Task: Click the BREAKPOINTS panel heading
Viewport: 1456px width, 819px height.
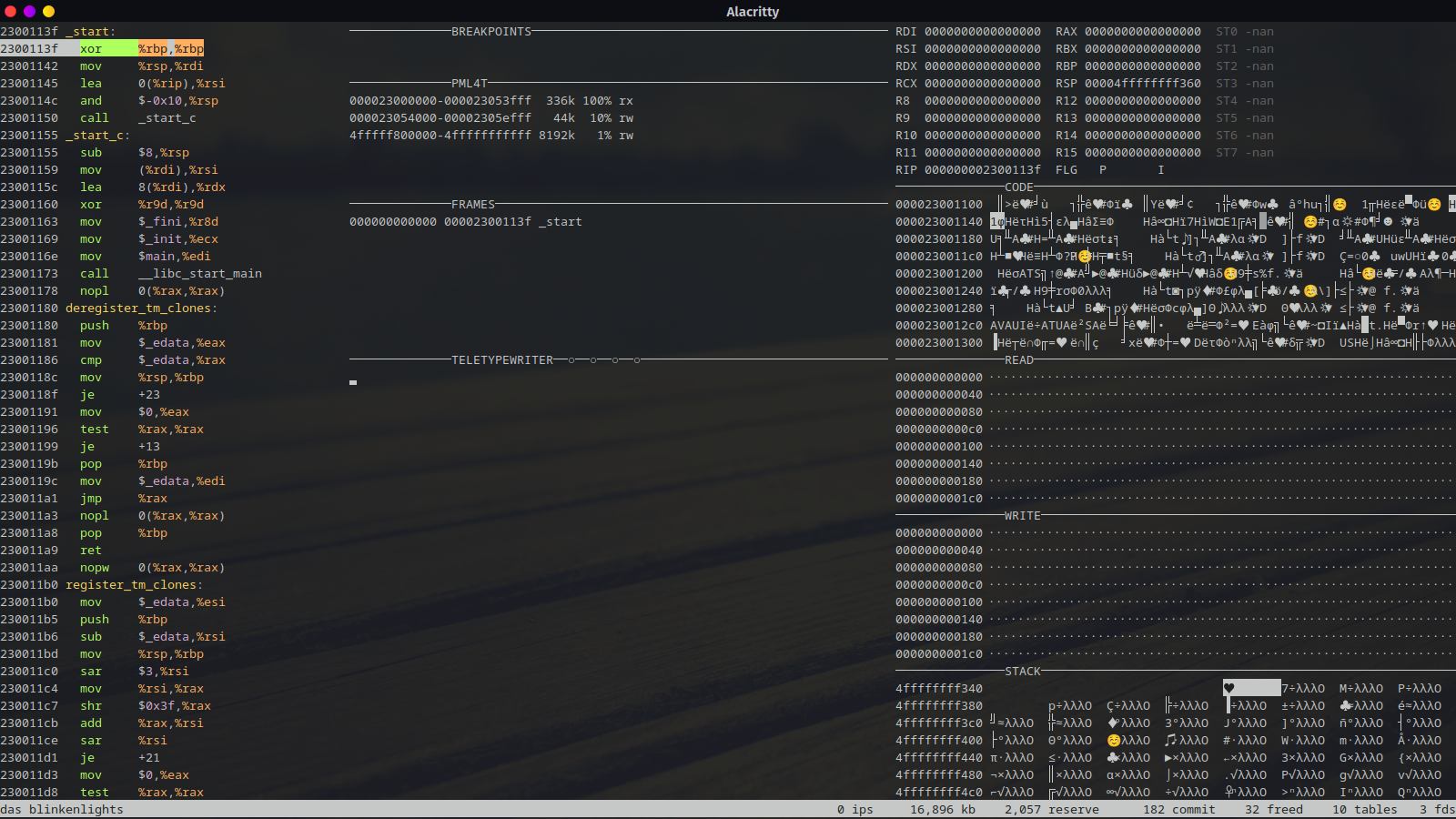Action: 491,32
